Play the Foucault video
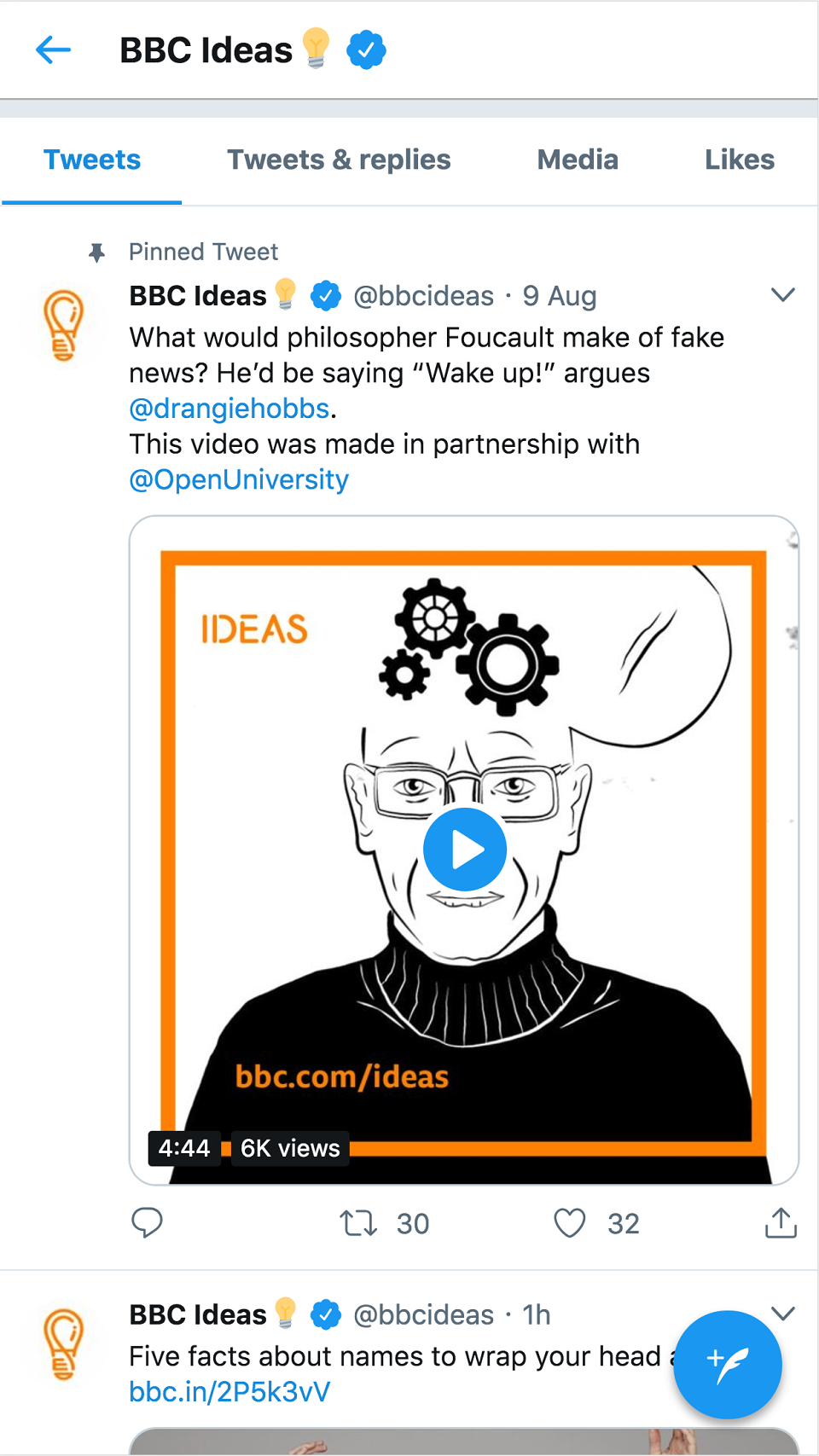Screen dimensions: 819x1456 465,850
